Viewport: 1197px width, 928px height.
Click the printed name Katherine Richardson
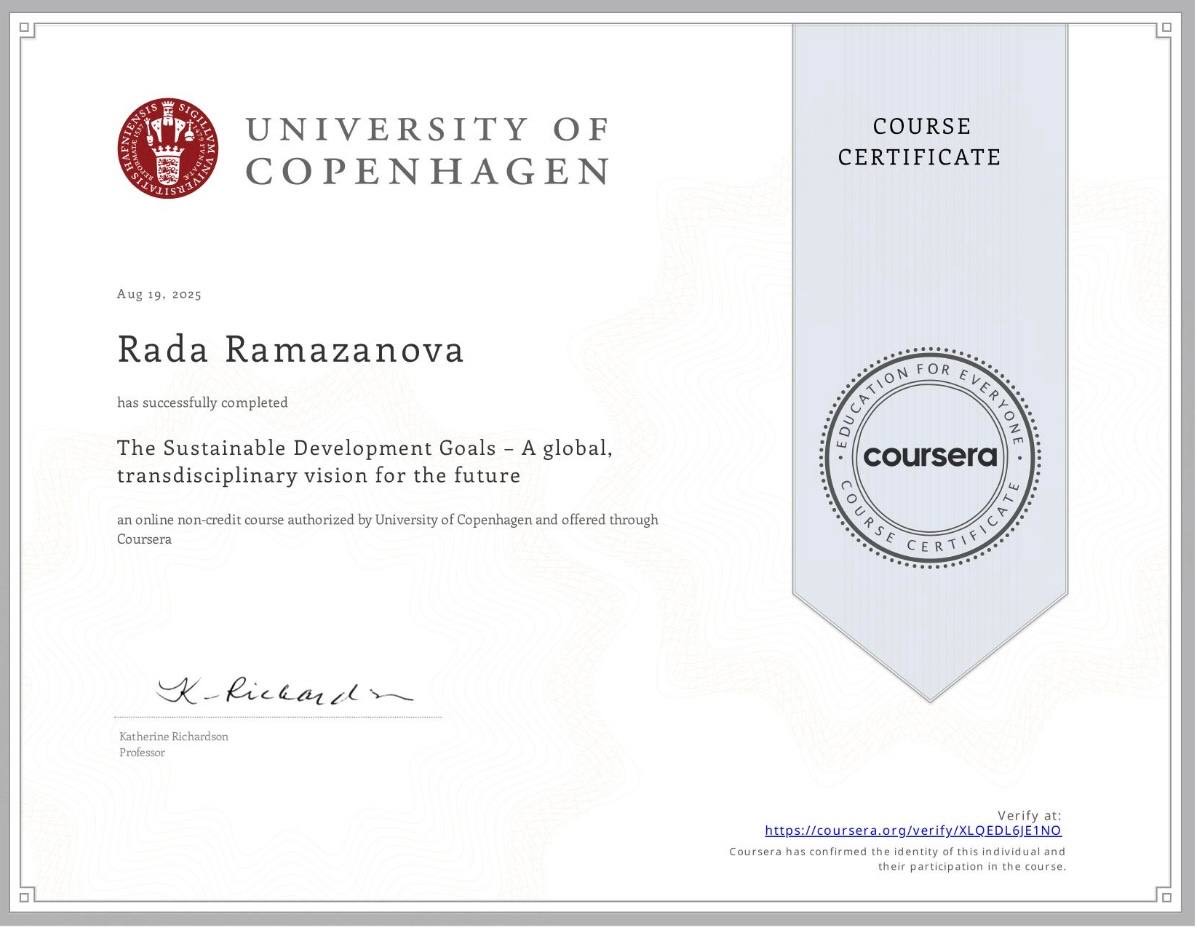point(173,737)
